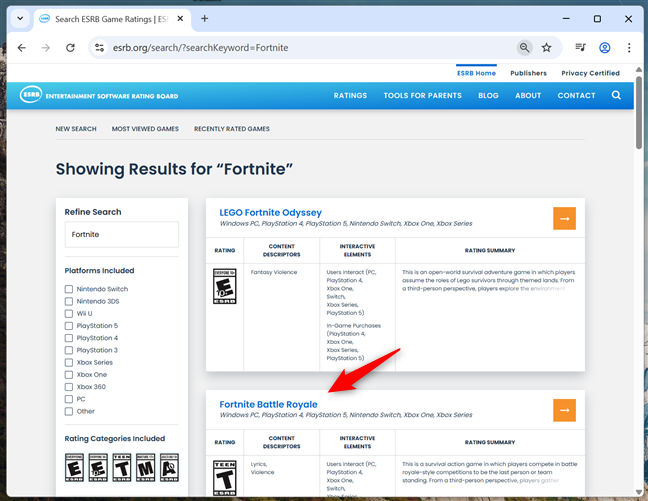This screenshot has height=501, width=648.
Task: Click the browser back arrow
Action: tap(21, 48)
